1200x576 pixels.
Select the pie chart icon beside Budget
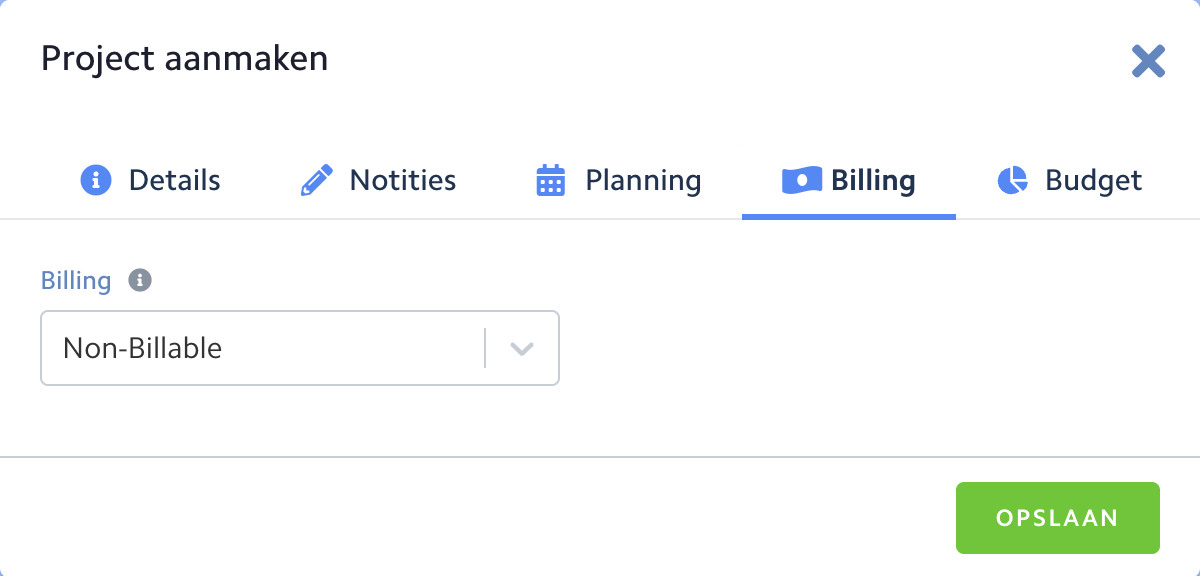click(1012, 180)
